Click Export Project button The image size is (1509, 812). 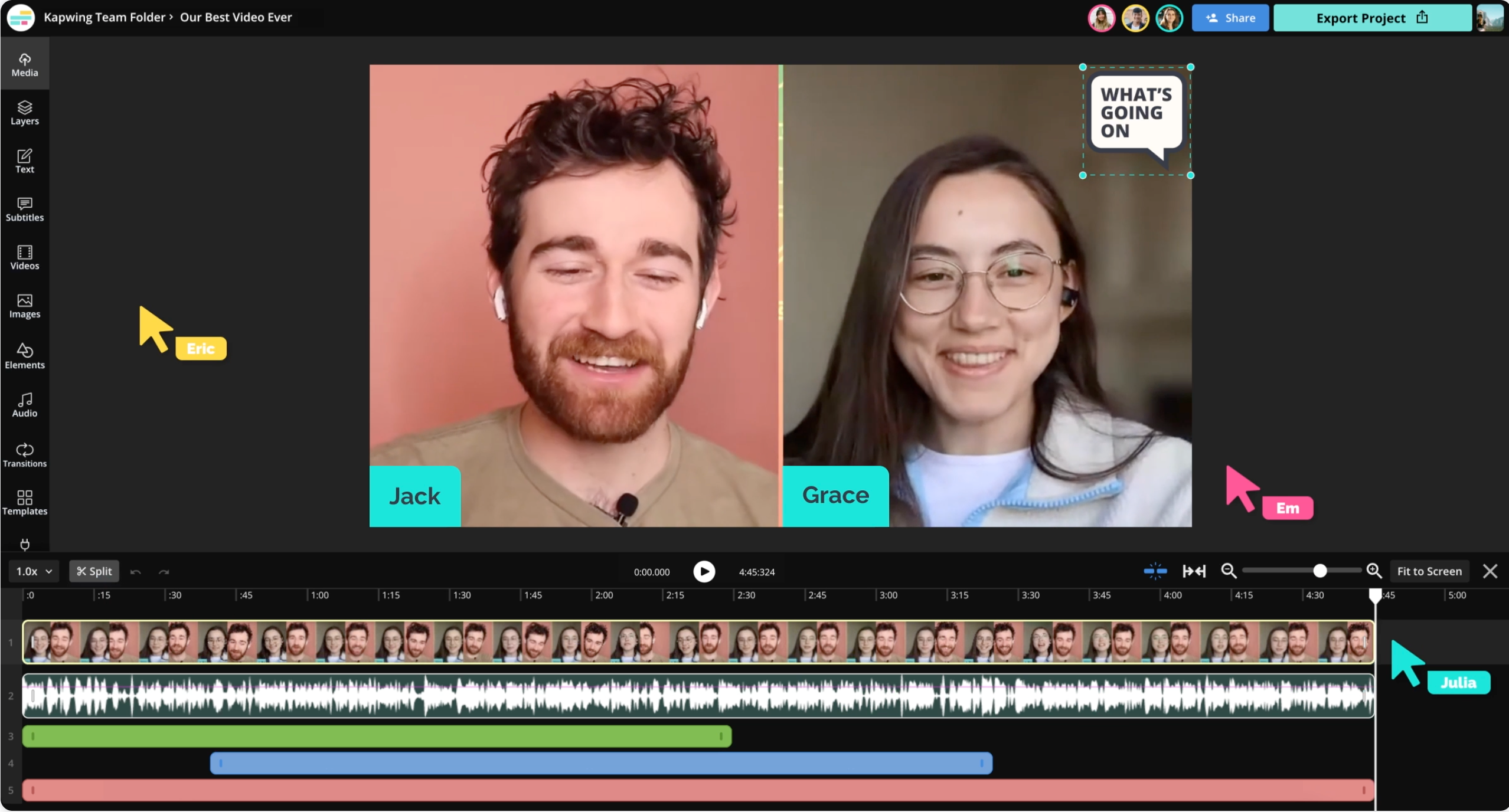(1371, 18)
